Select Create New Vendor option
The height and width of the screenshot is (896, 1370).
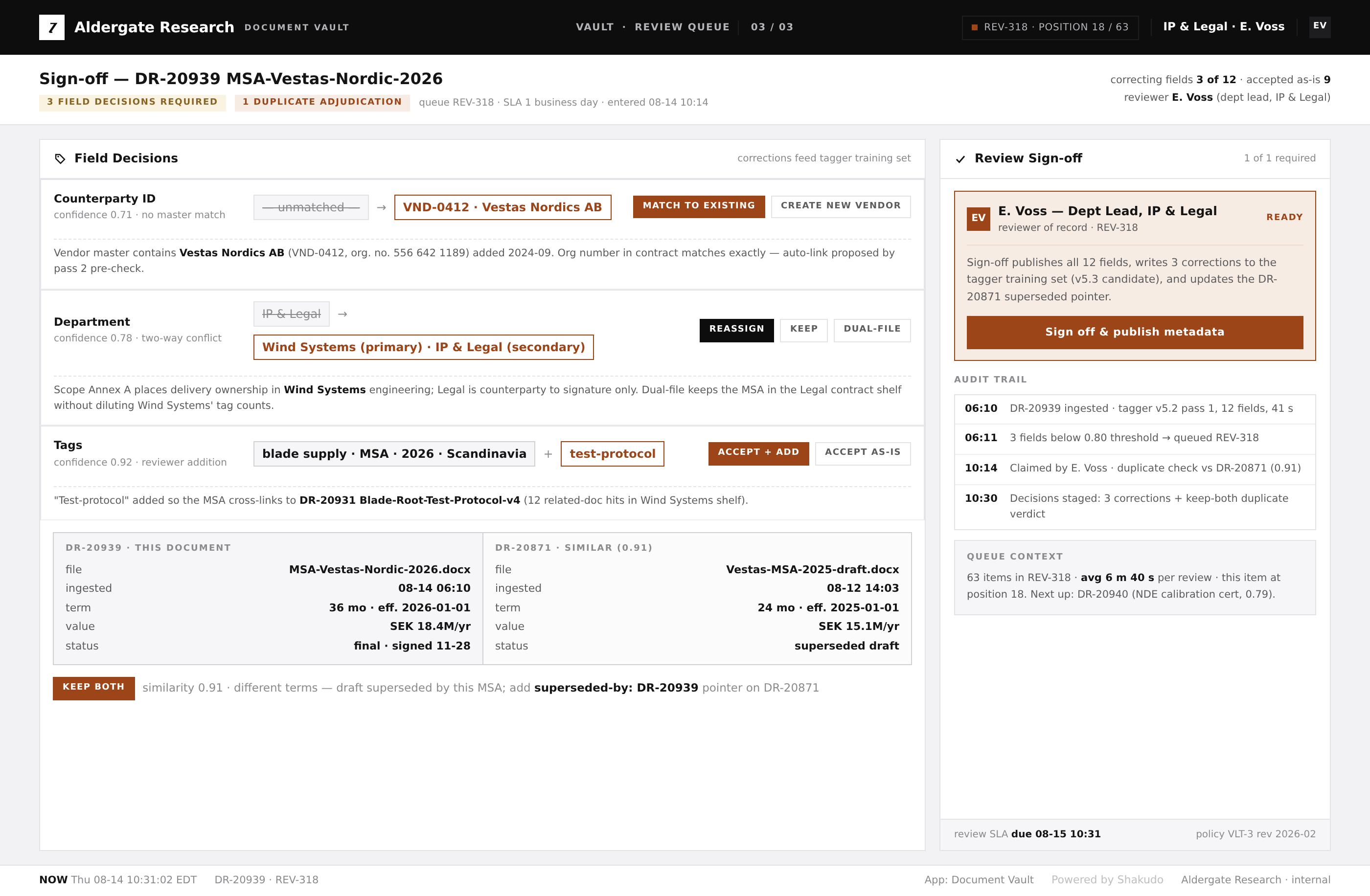(841, 206)
